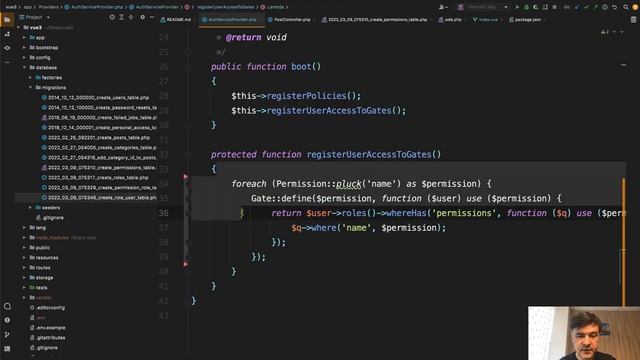Viewport: 640px width, 360px height.
Task: Click Collapse All icon in Project panel
Action: (131, 17)
